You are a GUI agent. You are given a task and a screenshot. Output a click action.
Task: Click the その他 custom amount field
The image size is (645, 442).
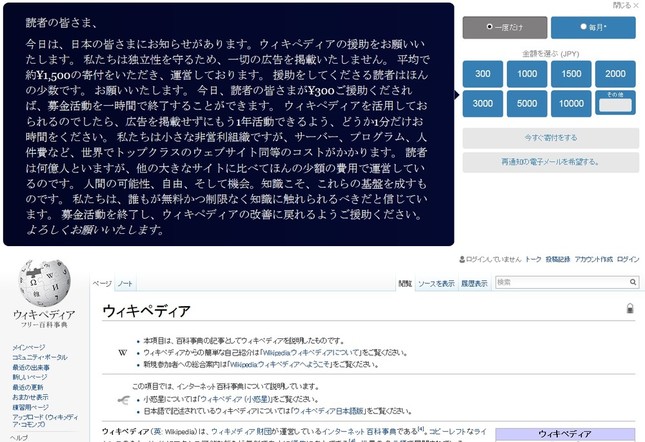[x=615, y=104]
